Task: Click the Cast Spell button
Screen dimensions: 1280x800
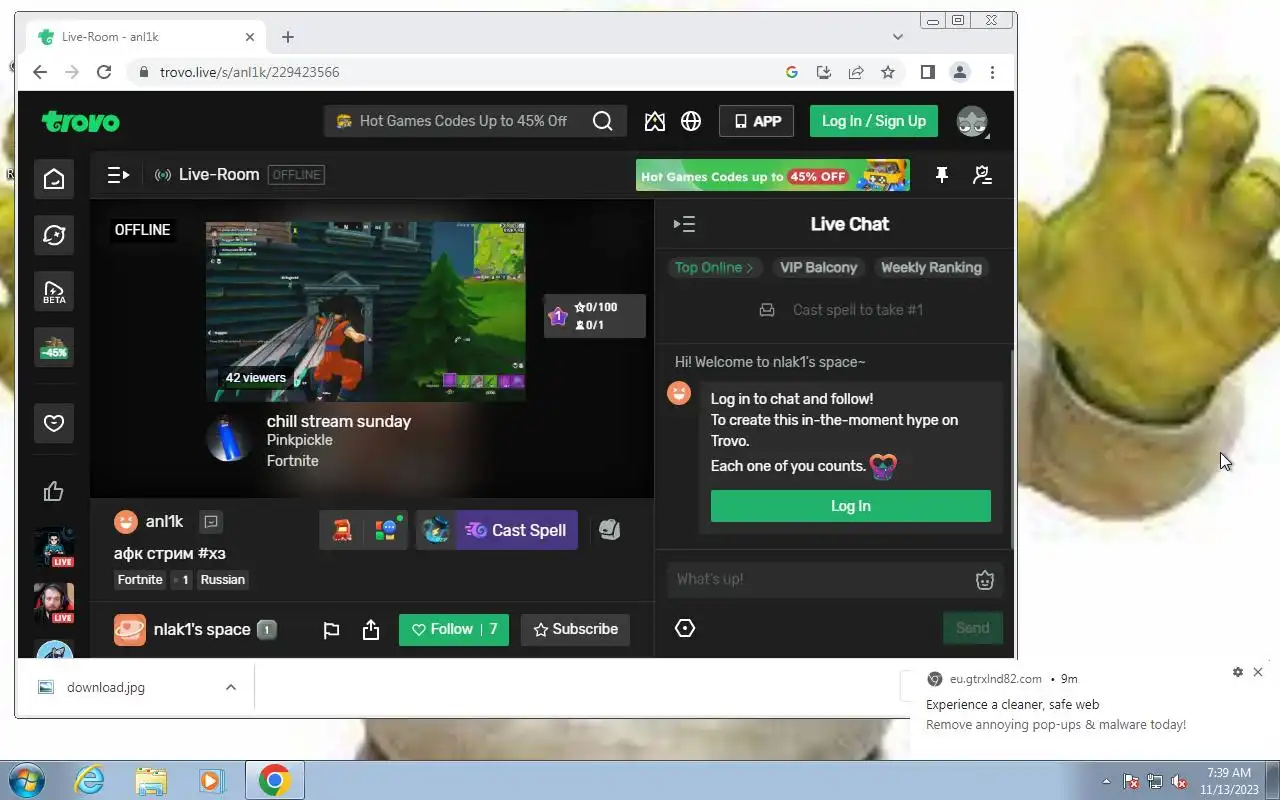Action: [x=517, y=530]
